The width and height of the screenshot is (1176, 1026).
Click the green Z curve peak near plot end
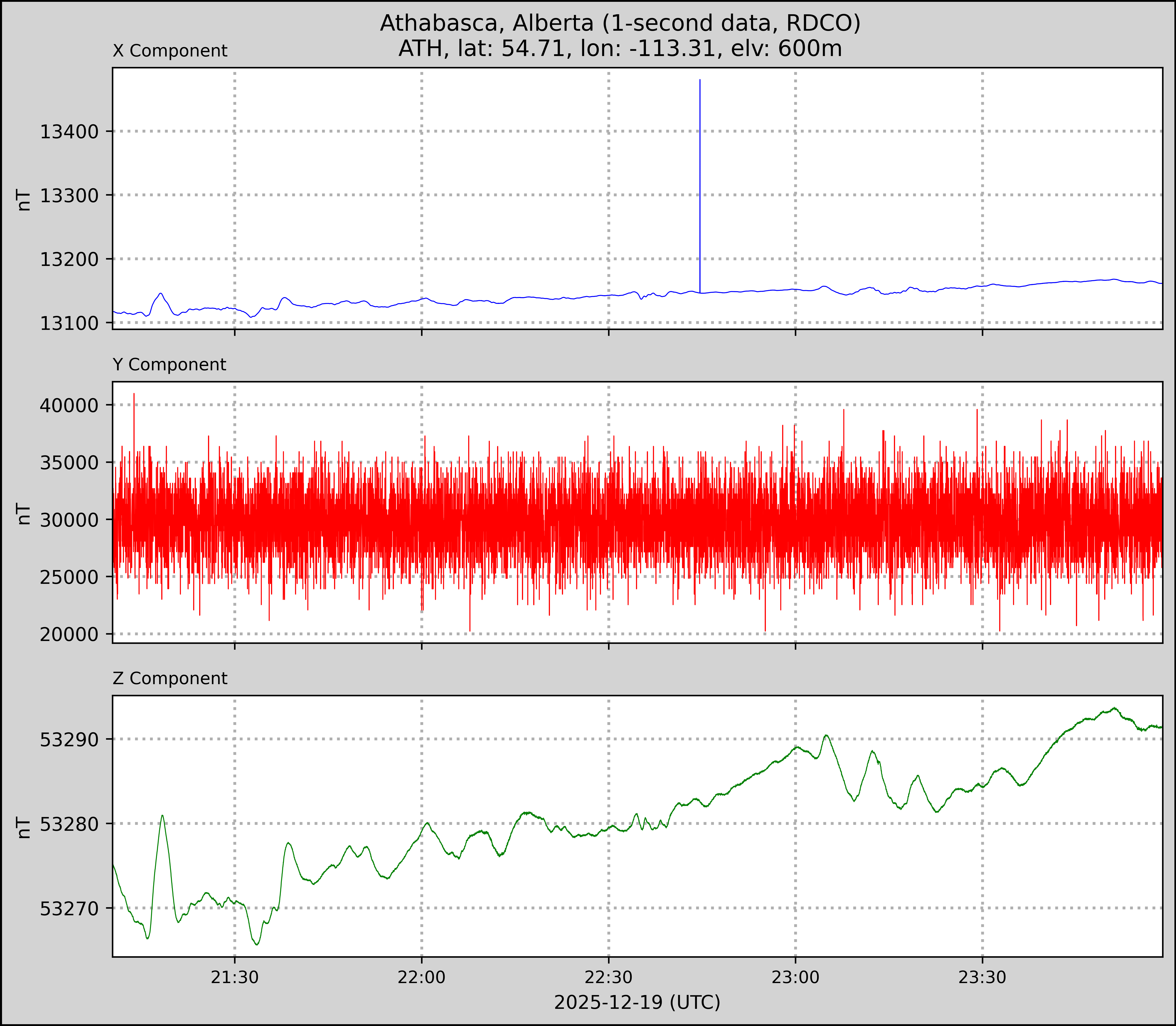[x=1114, y=708]
